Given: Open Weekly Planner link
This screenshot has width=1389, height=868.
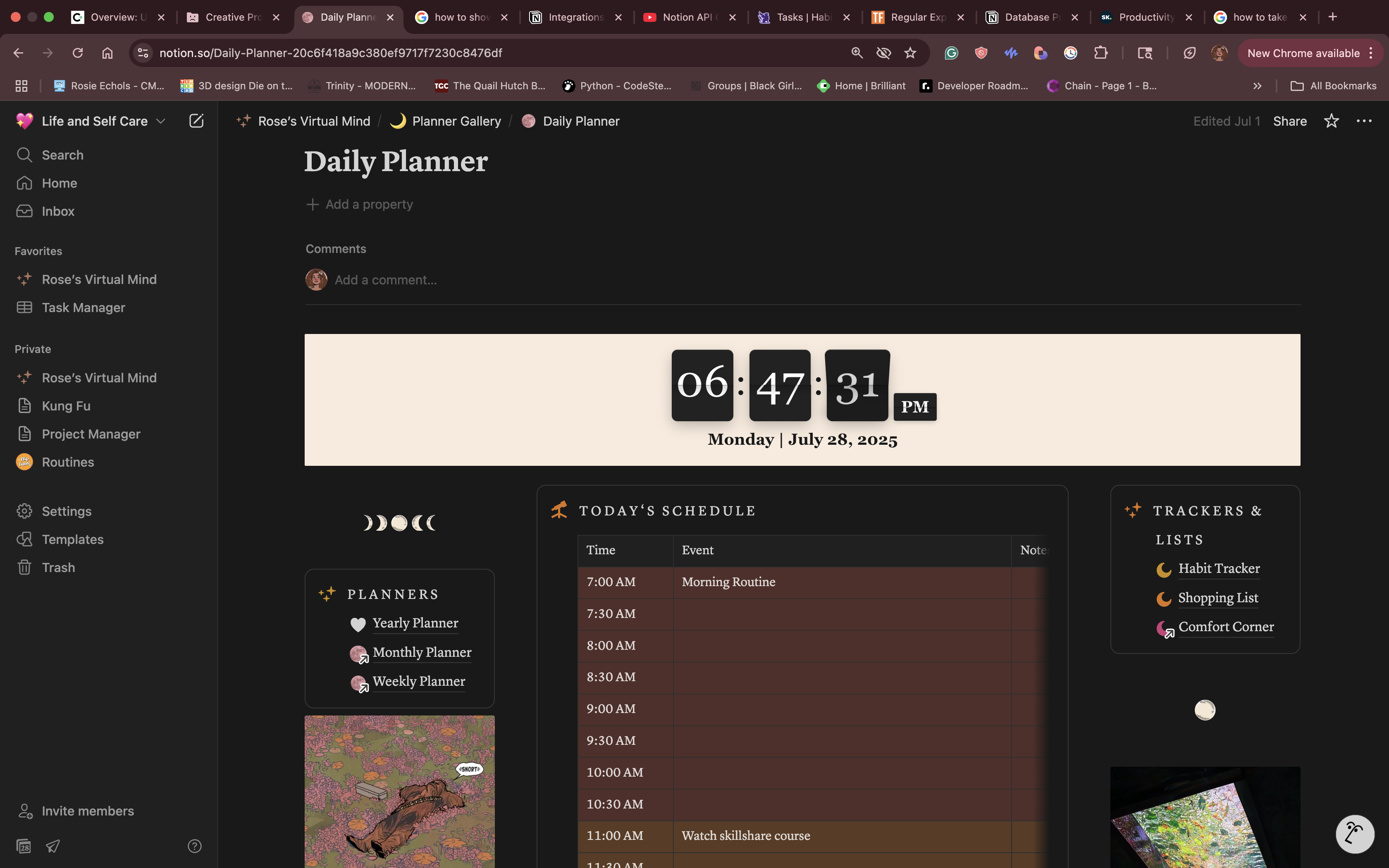Looking at the screenshot, I should 419,682.
